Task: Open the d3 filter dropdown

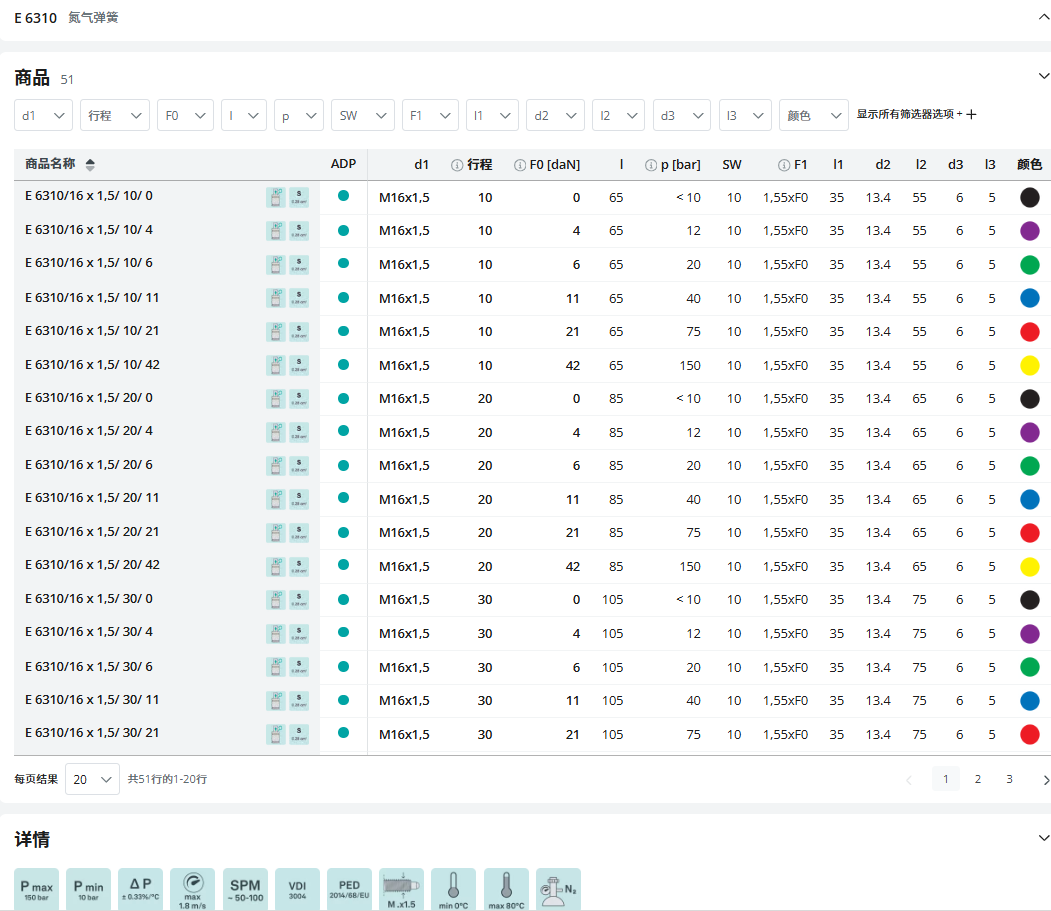Action: 682,115
